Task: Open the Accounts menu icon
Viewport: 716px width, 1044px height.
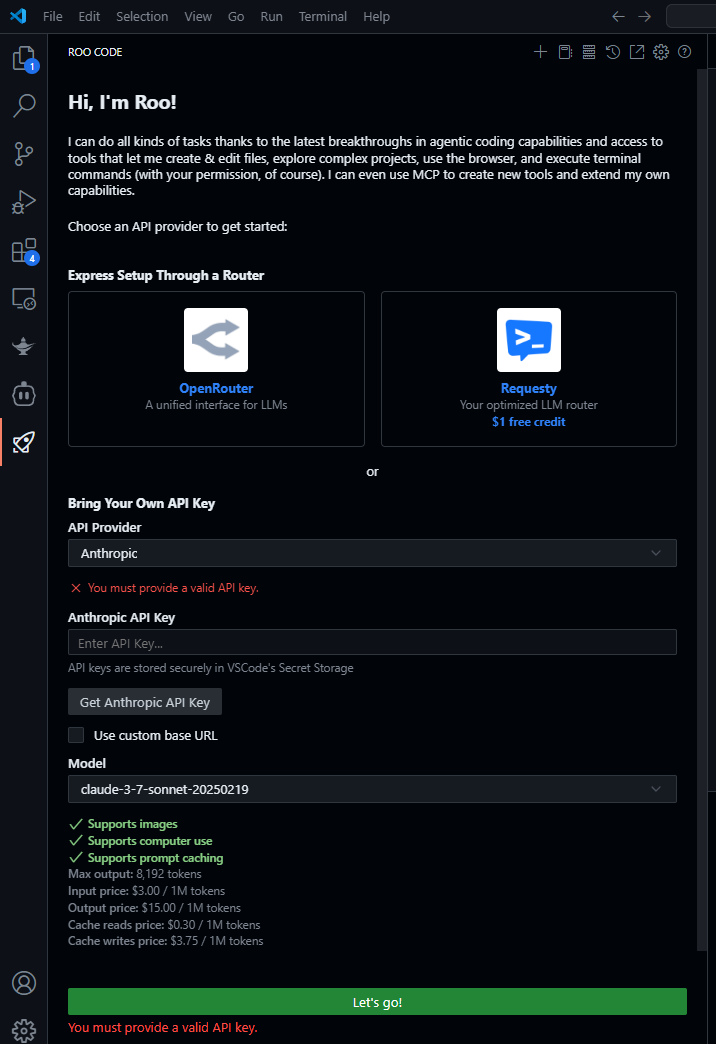Action: (24, 983)
